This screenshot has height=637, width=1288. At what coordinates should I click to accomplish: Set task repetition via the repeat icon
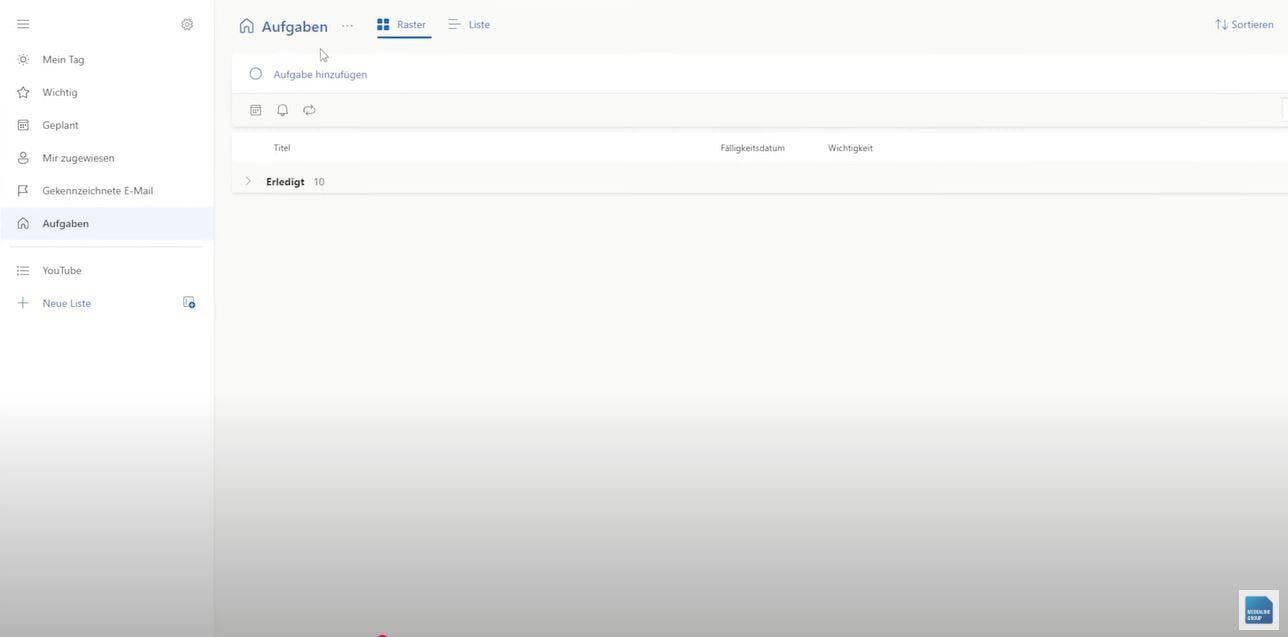(x=307, y=108)
